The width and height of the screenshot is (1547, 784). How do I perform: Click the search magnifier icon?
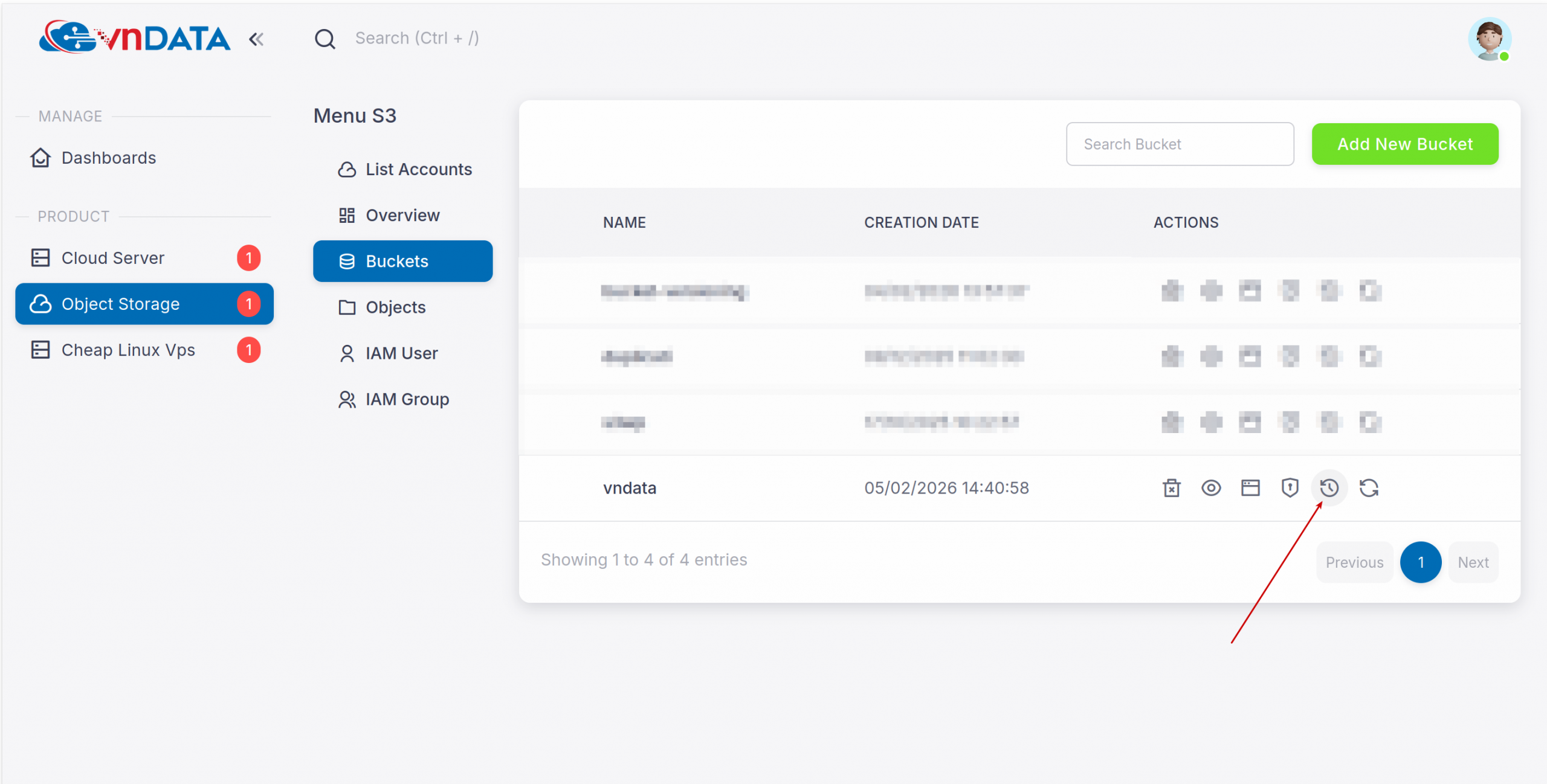325,39
